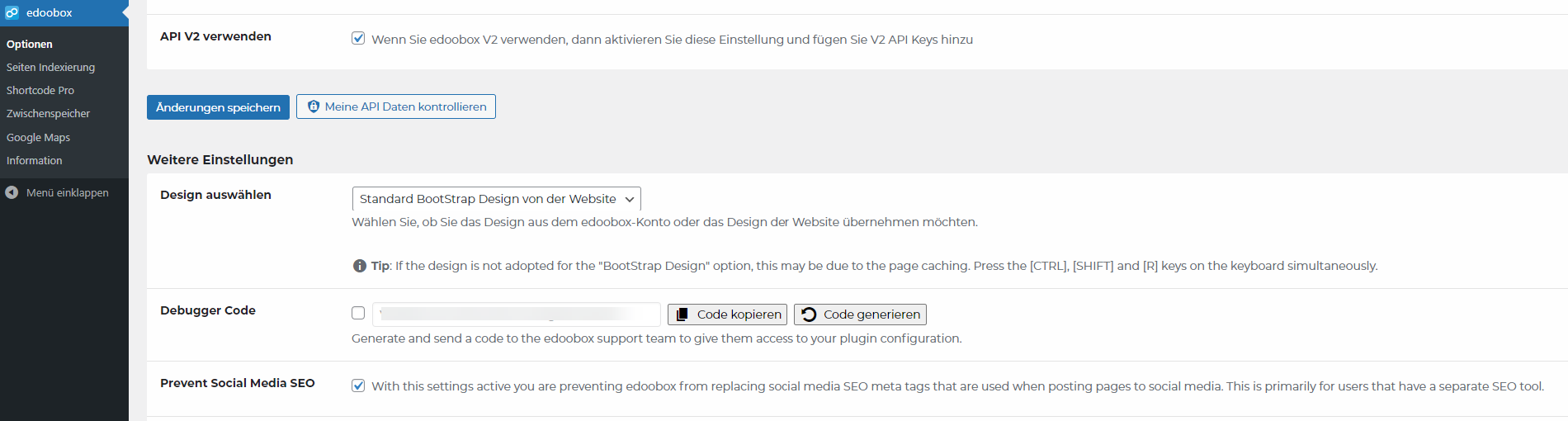Open the Information page in sidebar

[x=34, y=160]
